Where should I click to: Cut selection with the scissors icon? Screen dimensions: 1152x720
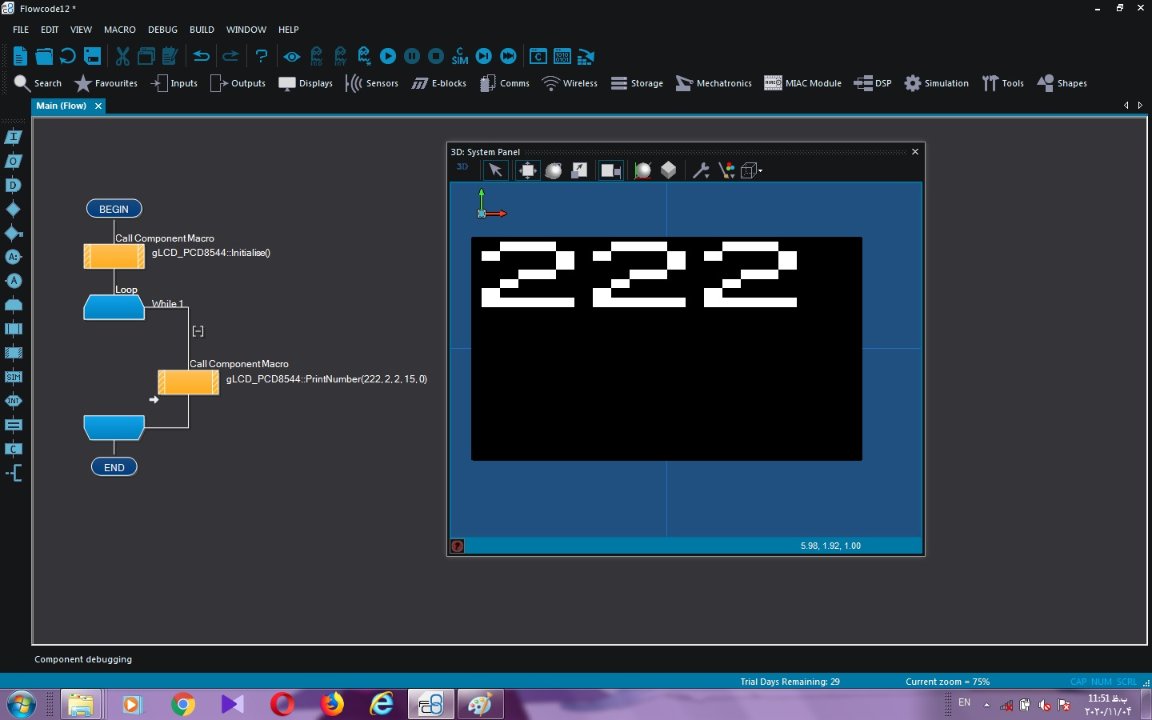(x=123, y=56)
